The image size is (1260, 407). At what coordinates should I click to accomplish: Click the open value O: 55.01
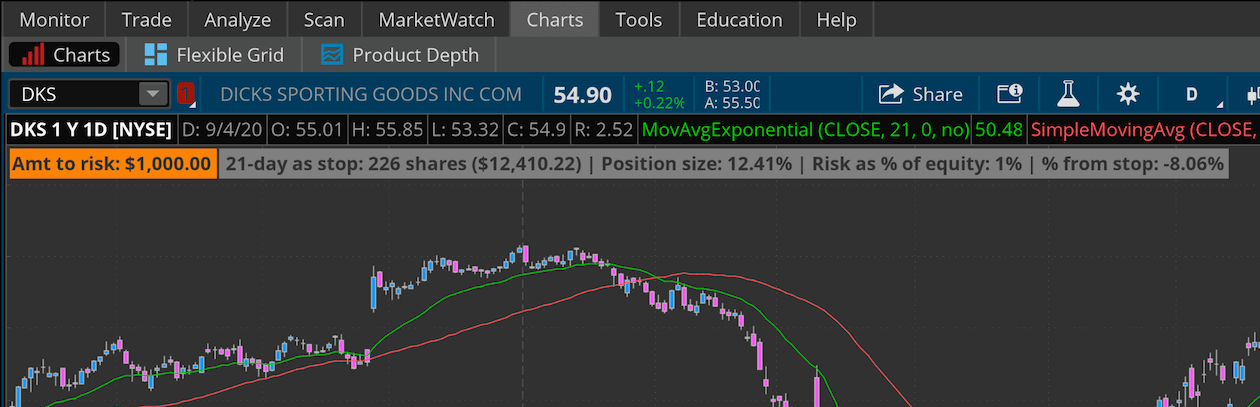coord(307,129)
